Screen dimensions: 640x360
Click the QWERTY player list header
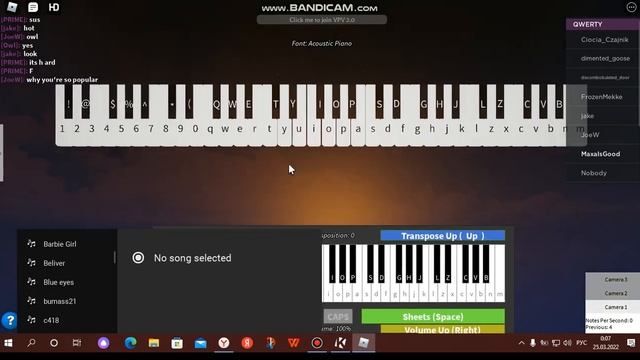(603, 24)
